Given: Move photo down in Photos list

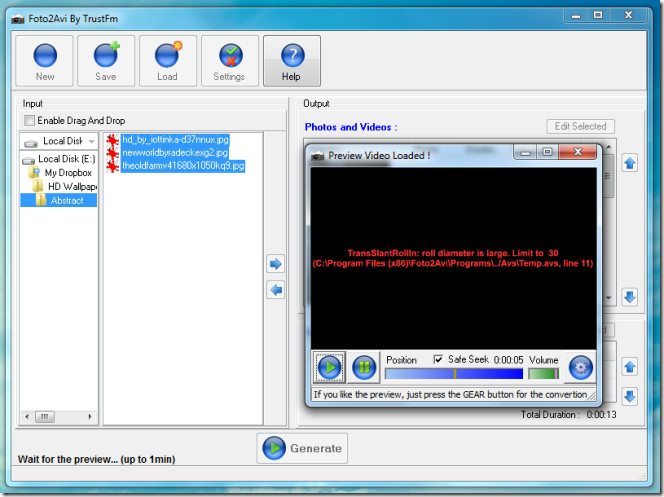Looking at the screenshot, I should click(630, 297).
